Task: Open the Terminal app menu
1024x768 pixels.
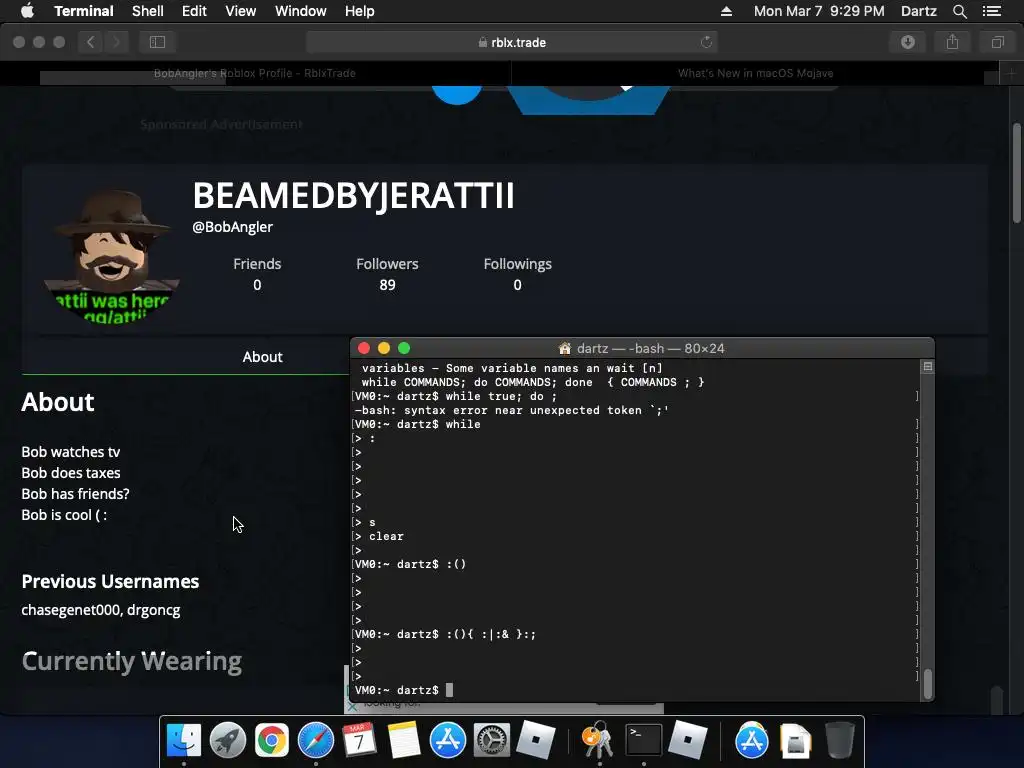Action: [84, 11]
